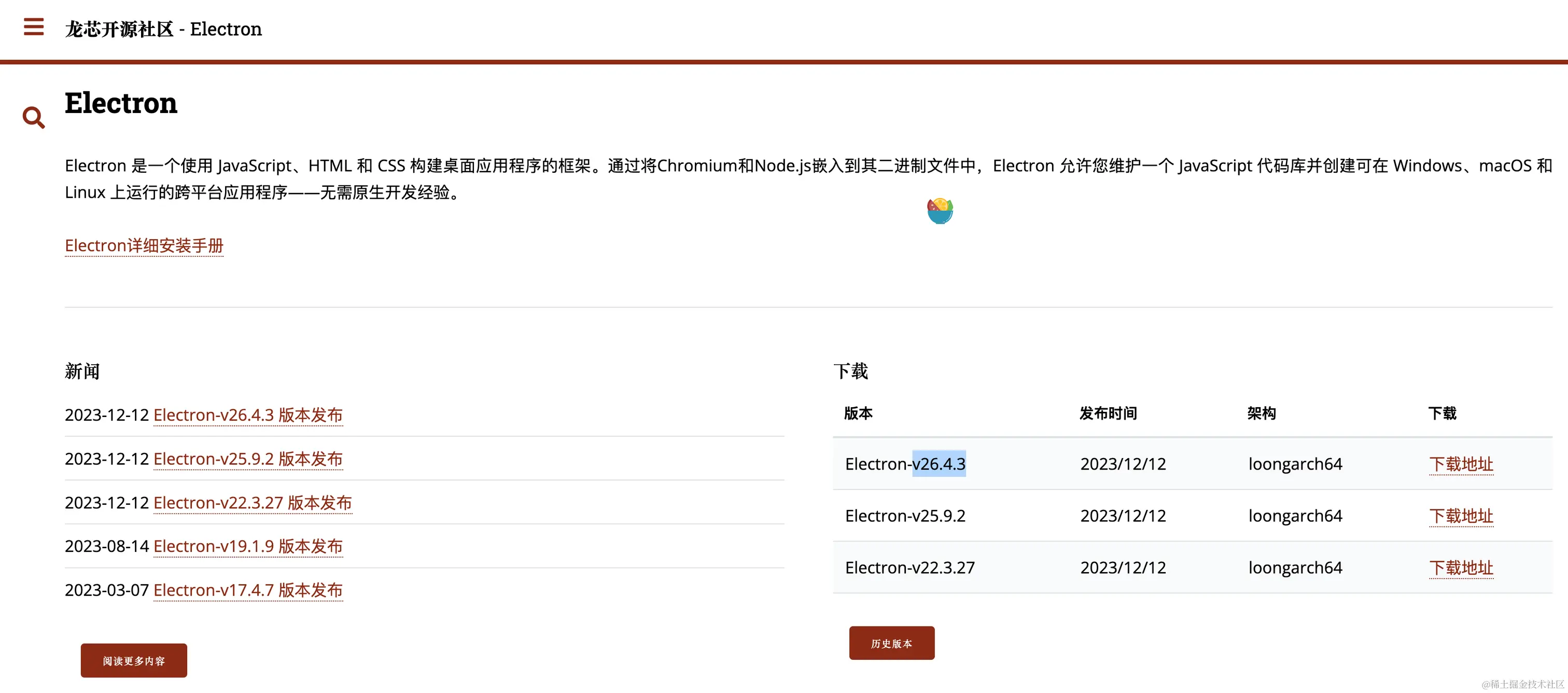Open Electron-v26.4.3 release news link
Viewport: 1568px width, 693px height.
pyautogui.click(x=248, y=414)
